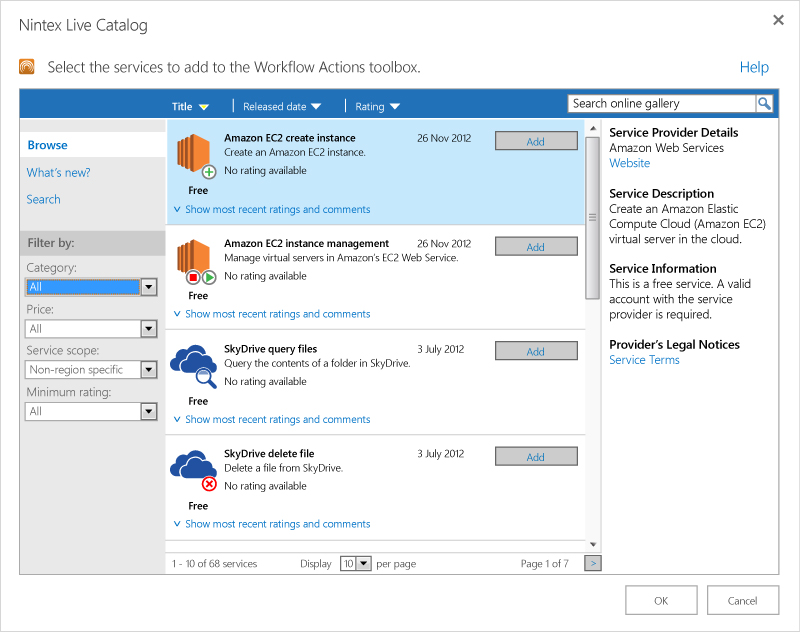Select the SkyDrive delete file title
Screen dimensions: 800x632
[x=269, y=453]
